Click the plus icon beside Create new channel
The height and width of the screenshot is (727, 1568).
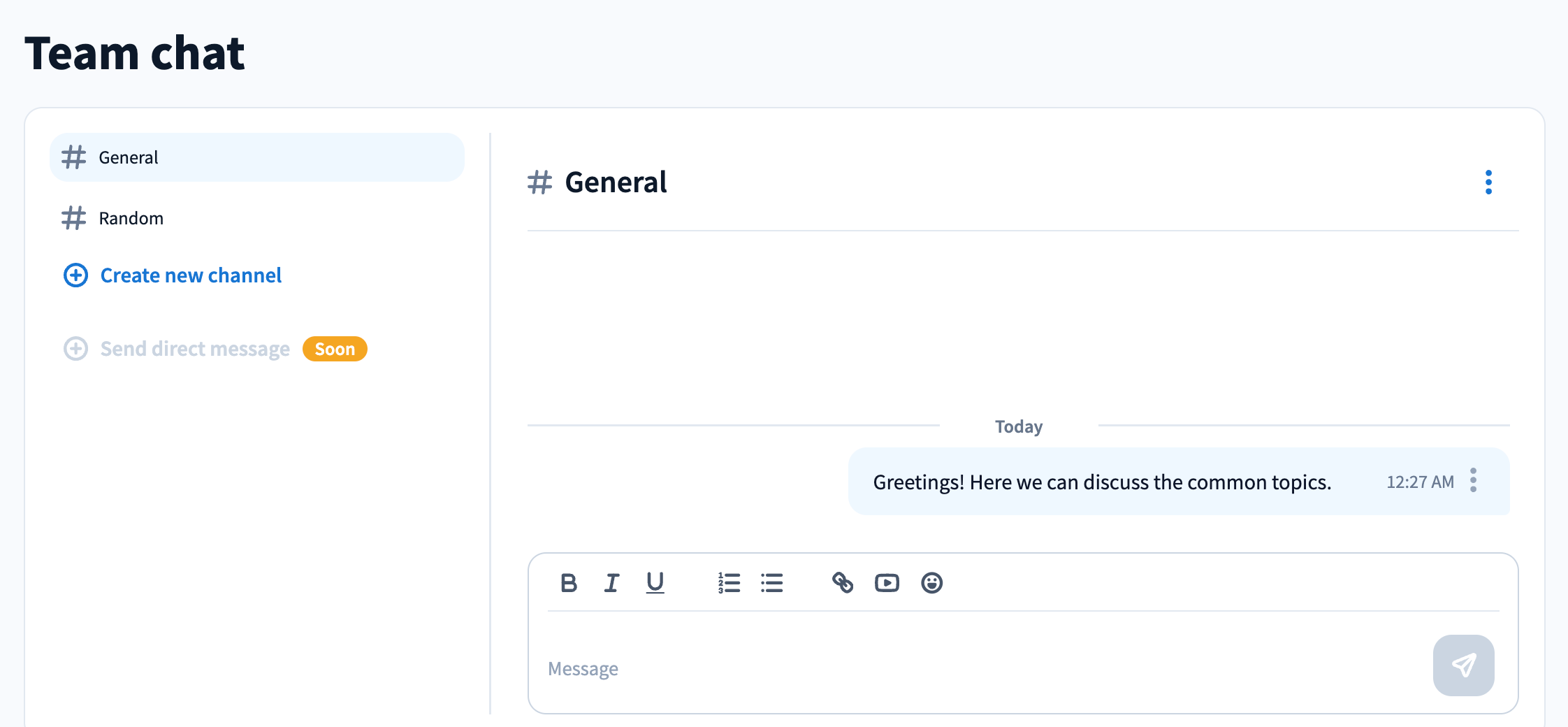coord(75,275)
